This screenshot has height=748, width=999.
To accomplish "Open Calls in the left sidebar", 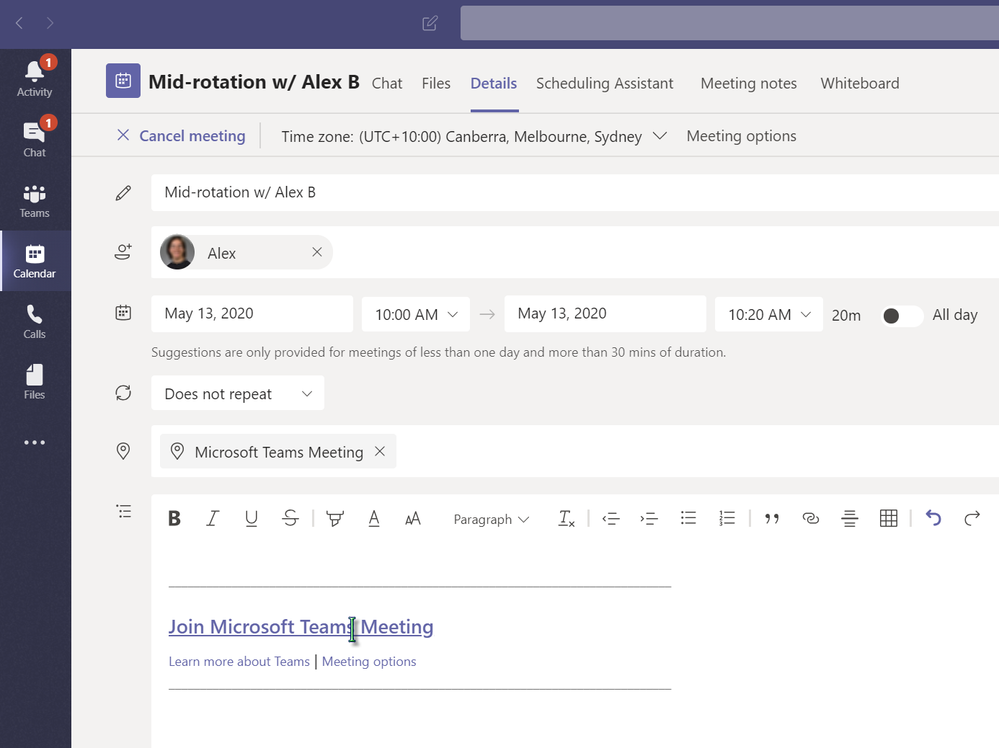I will point(34,322).
